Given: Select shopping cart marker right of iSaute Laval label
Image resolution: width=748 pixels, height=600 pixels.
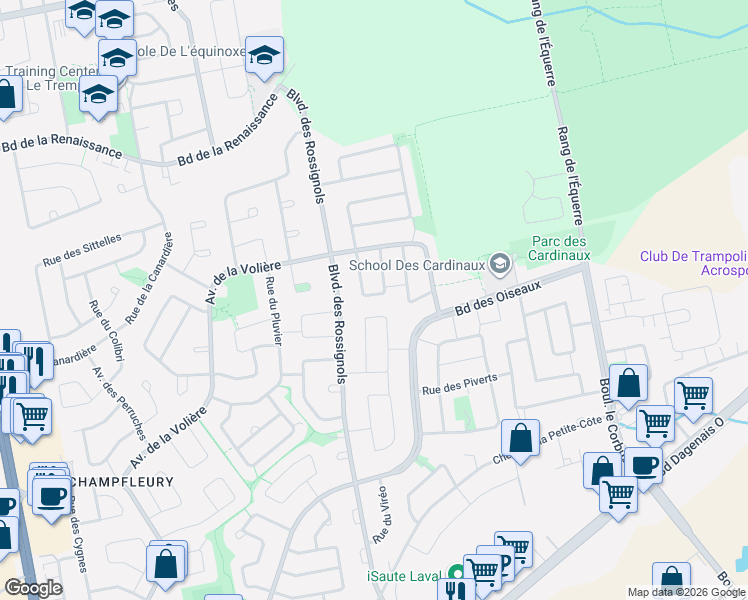Looking at the screenshot, I should click(483, 572).
